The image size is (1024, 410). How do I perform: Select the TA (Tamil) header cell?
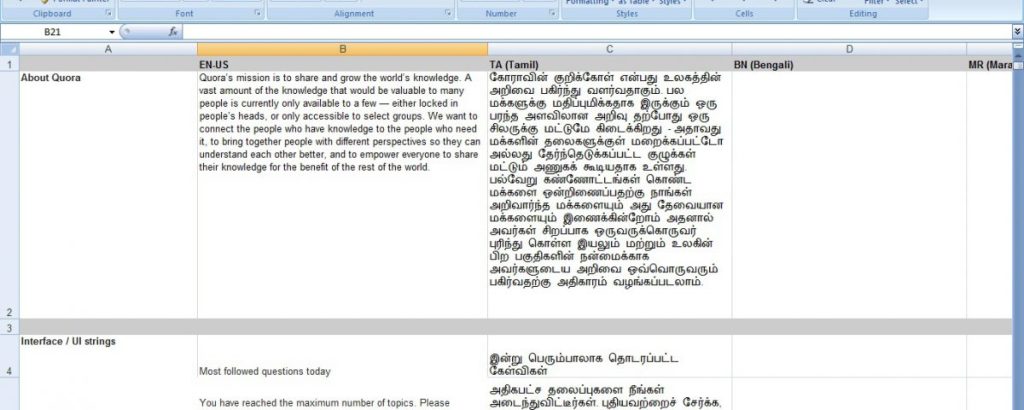point(609,64)
